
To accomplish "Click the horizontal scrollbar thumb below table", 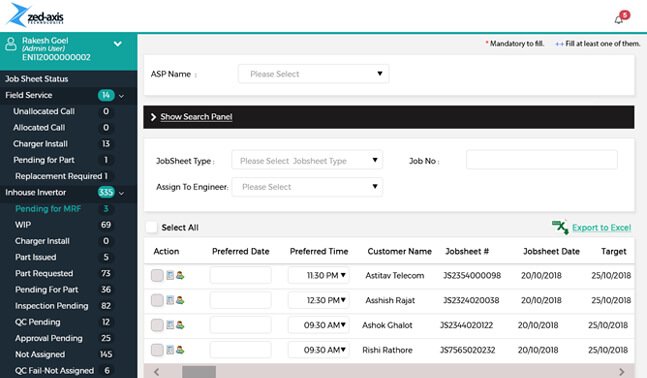I will (x=199, y=372).
